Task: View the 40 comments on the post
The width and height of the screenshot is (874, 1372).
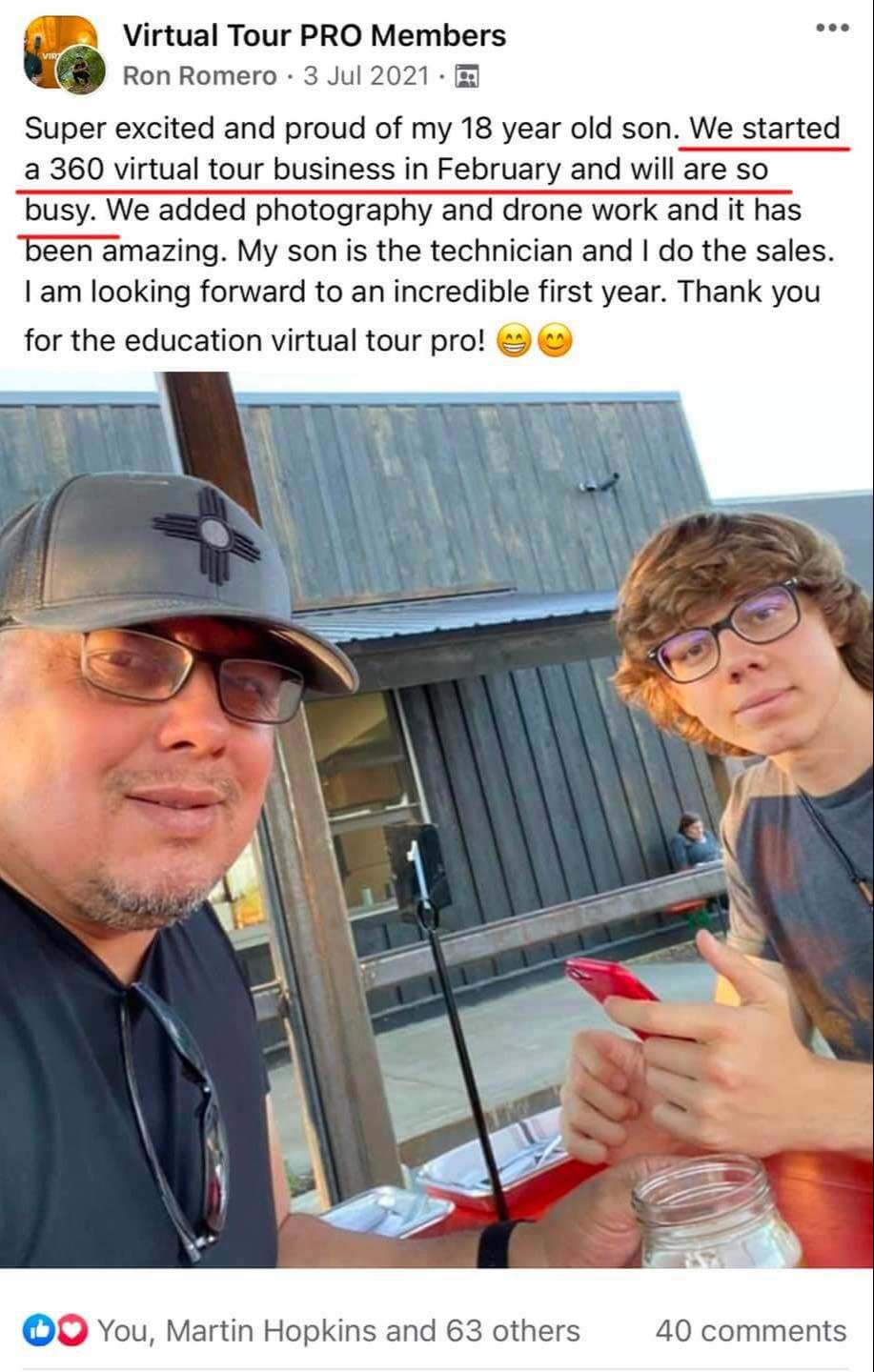Action: (751, 1330)
